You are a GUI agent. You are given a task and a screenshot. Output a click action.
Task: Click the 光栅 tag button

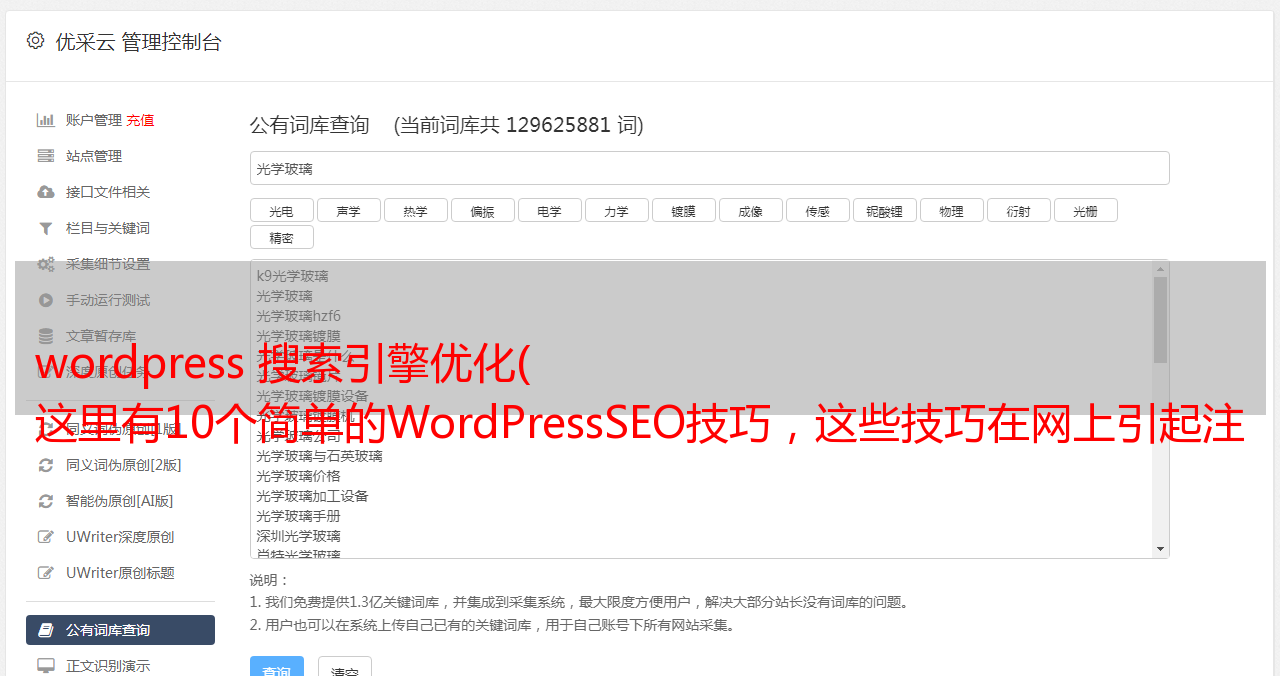pos(1086,211)
